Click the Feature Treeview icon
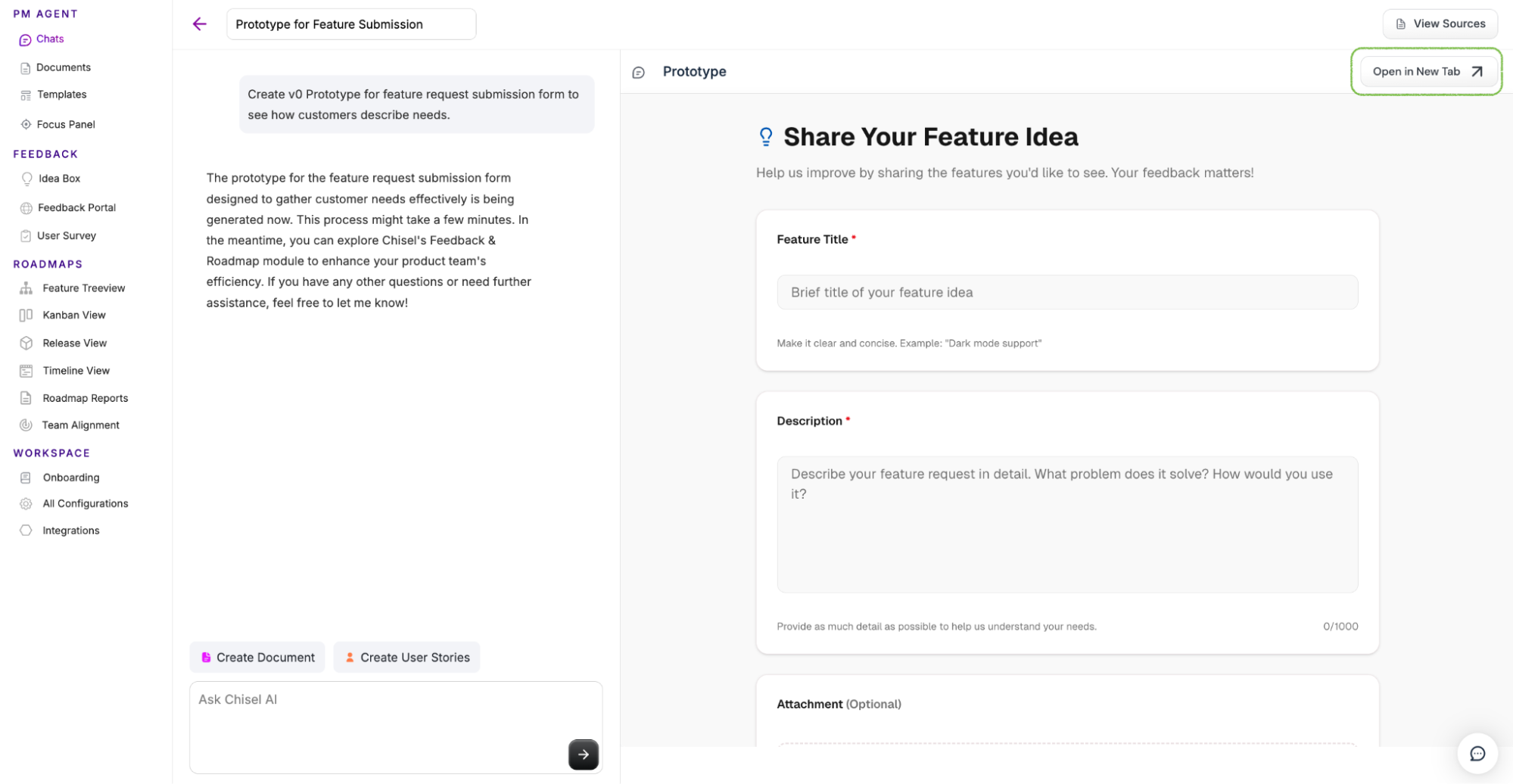1513x784 pixels. (26, 288)
